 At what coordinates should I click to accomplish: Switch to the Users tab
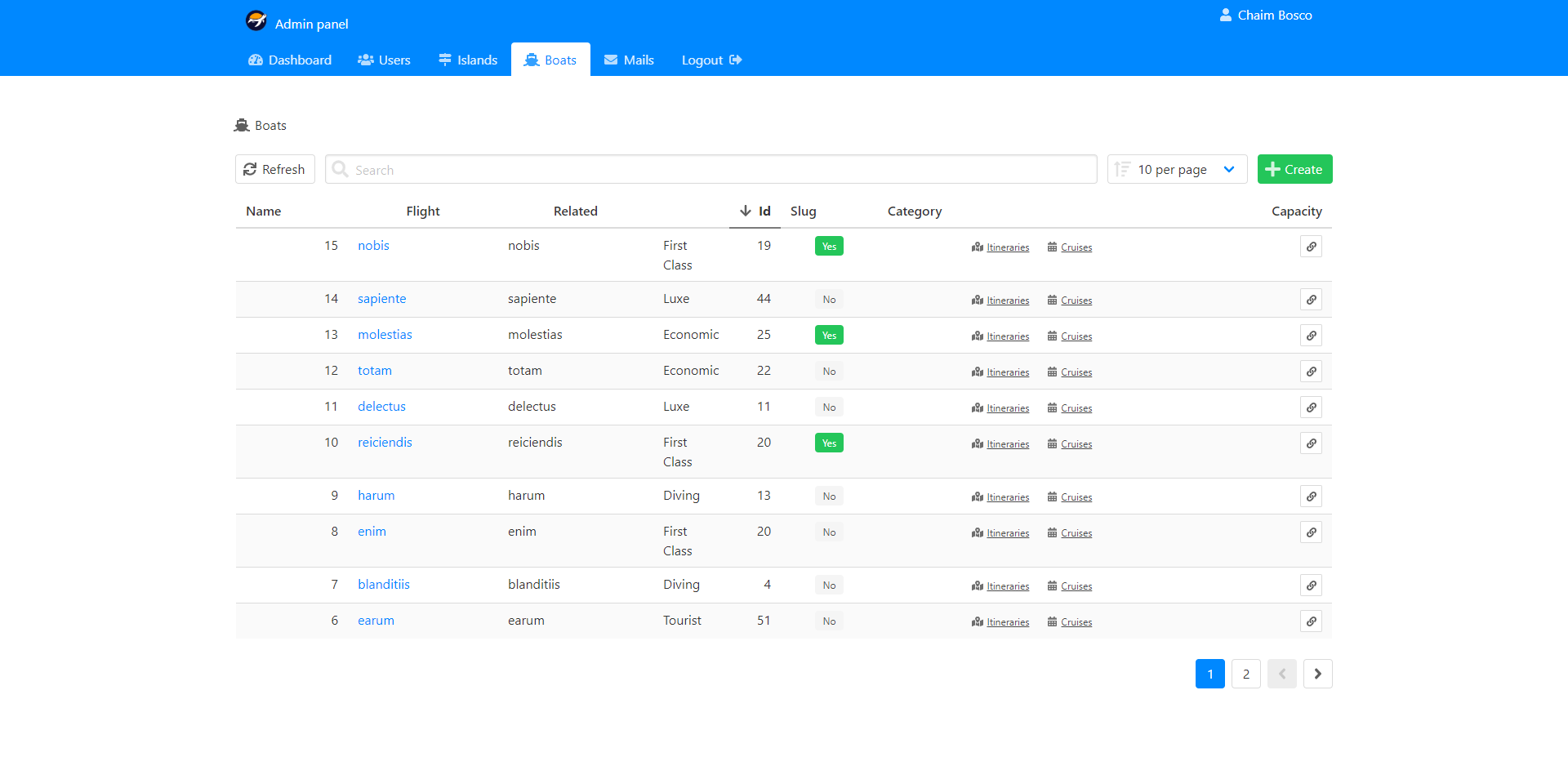[384, 59]
